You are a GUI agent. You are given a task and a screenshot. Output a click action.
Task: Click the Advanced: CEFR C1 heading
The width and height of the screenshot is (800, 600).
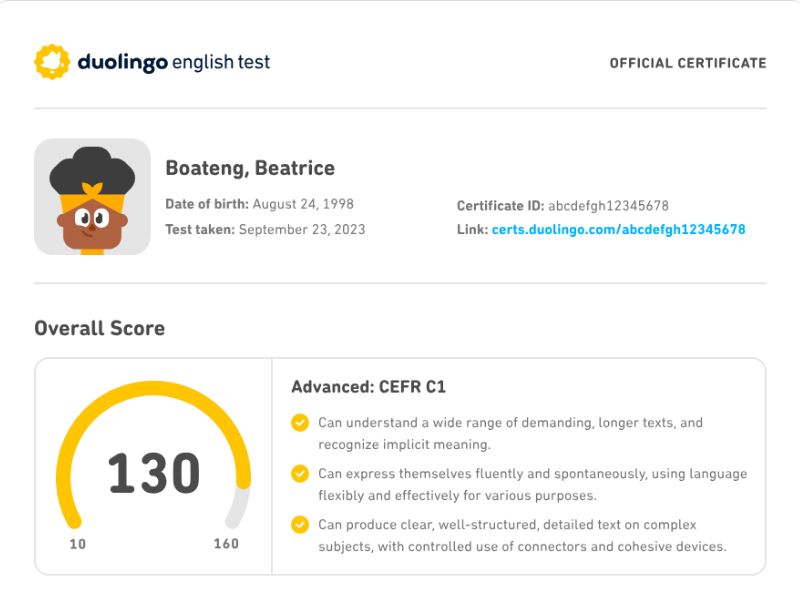coord(368,387)
